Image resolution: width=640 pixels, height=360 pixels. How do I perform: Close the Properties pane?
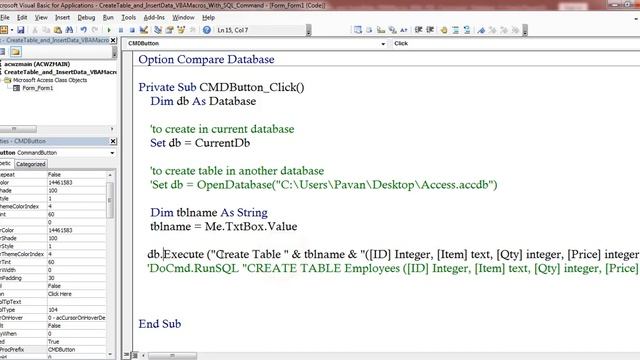[x=113, y=141]
